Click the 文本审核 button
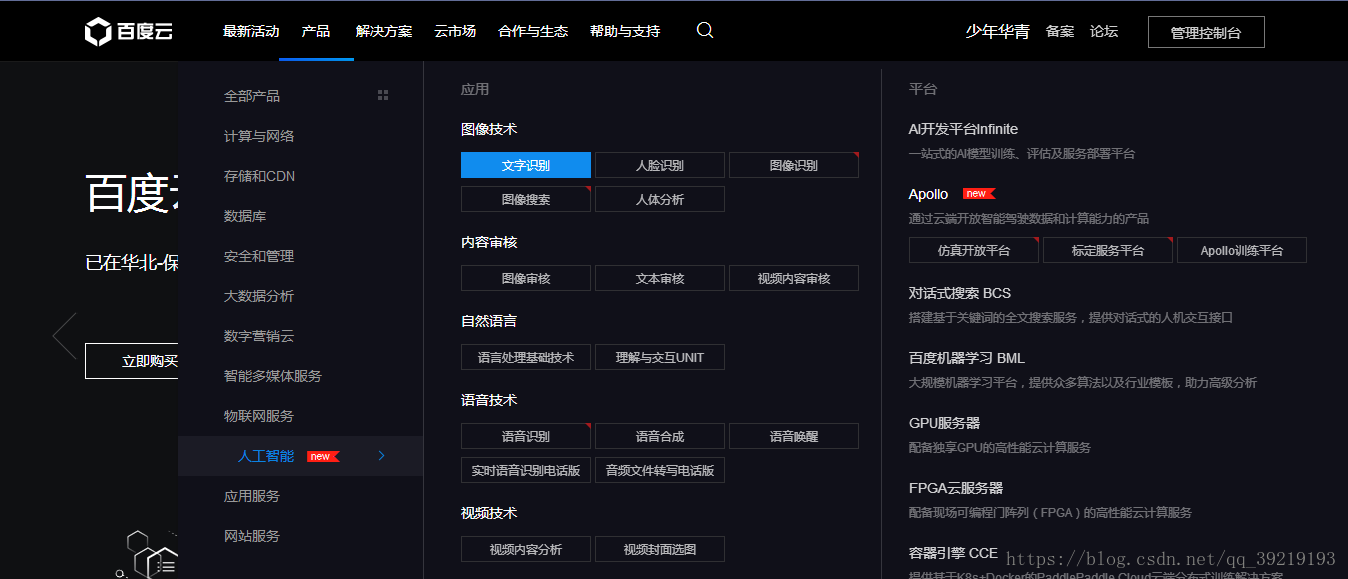The height and width of the screenshot is (579, 1348). (x=660, y=278)
